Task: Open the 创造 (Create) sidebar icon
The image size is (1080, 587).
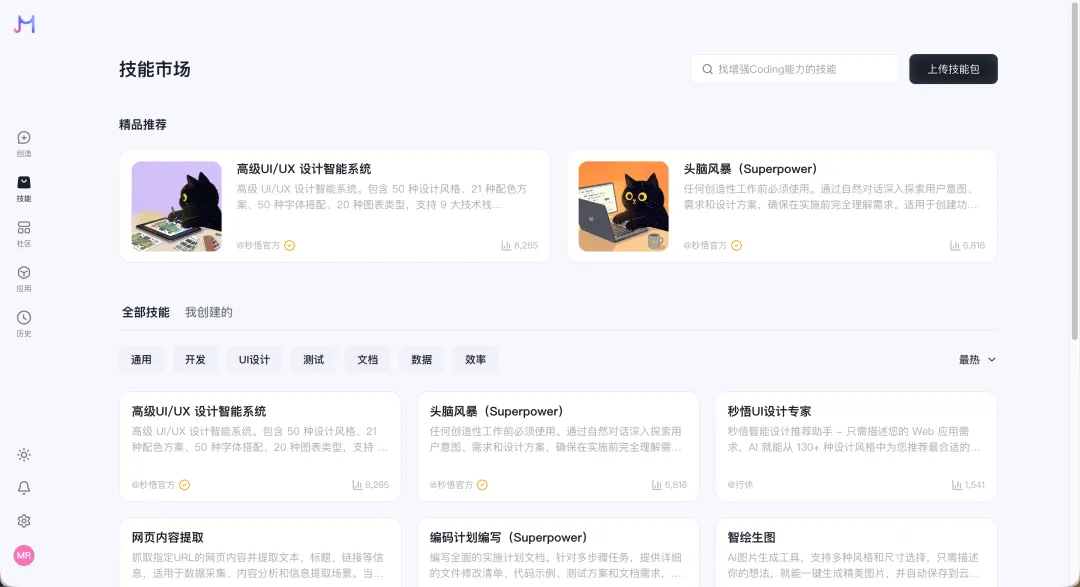Action: point(24,143)
